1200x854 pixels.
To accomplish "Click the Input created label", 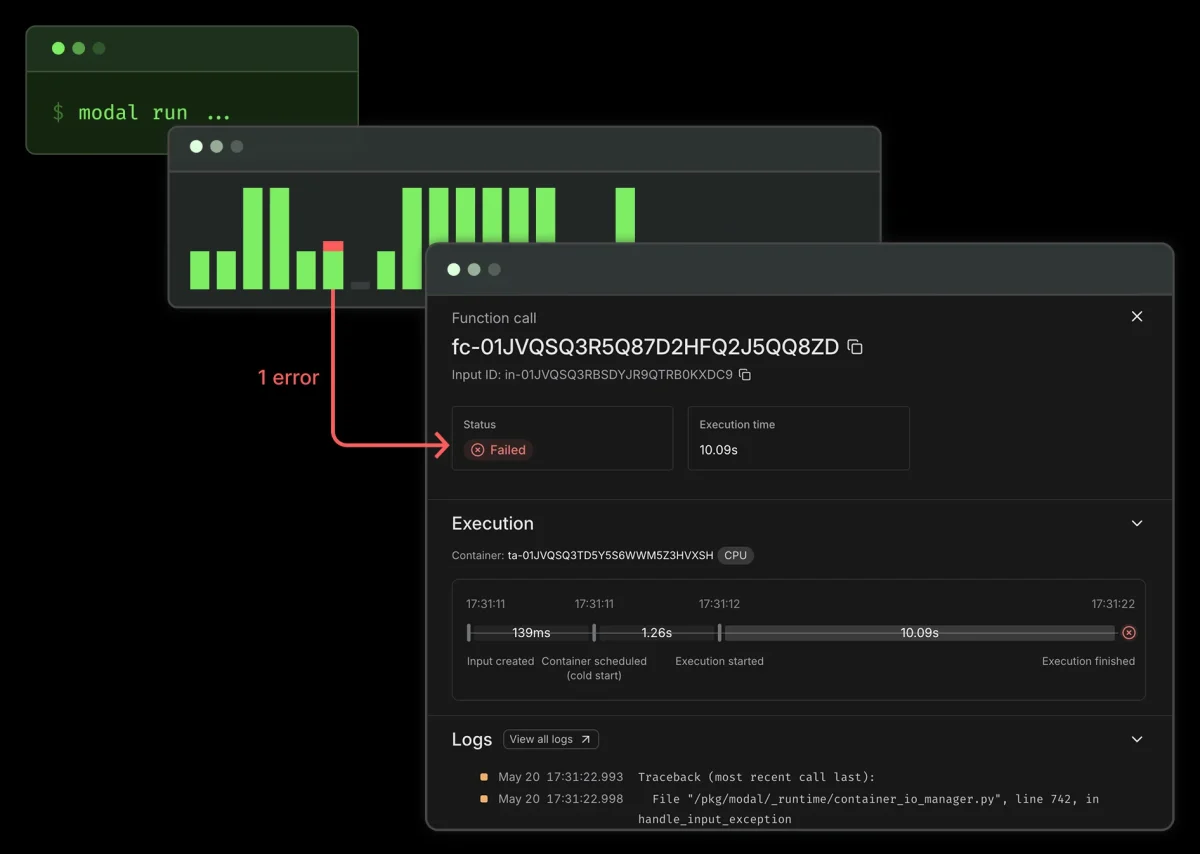I will (x=500, y=661).
